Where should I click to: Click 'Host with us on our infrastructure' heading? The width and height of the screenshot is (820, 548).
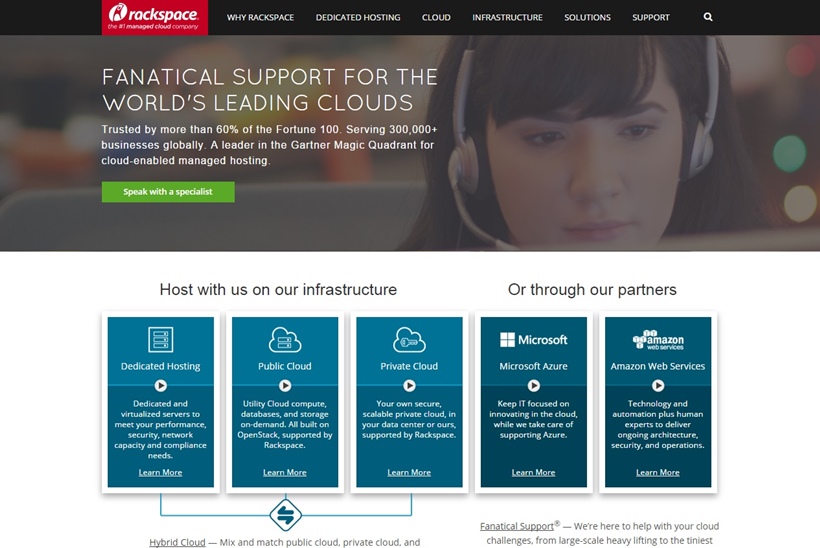[278, 289]
